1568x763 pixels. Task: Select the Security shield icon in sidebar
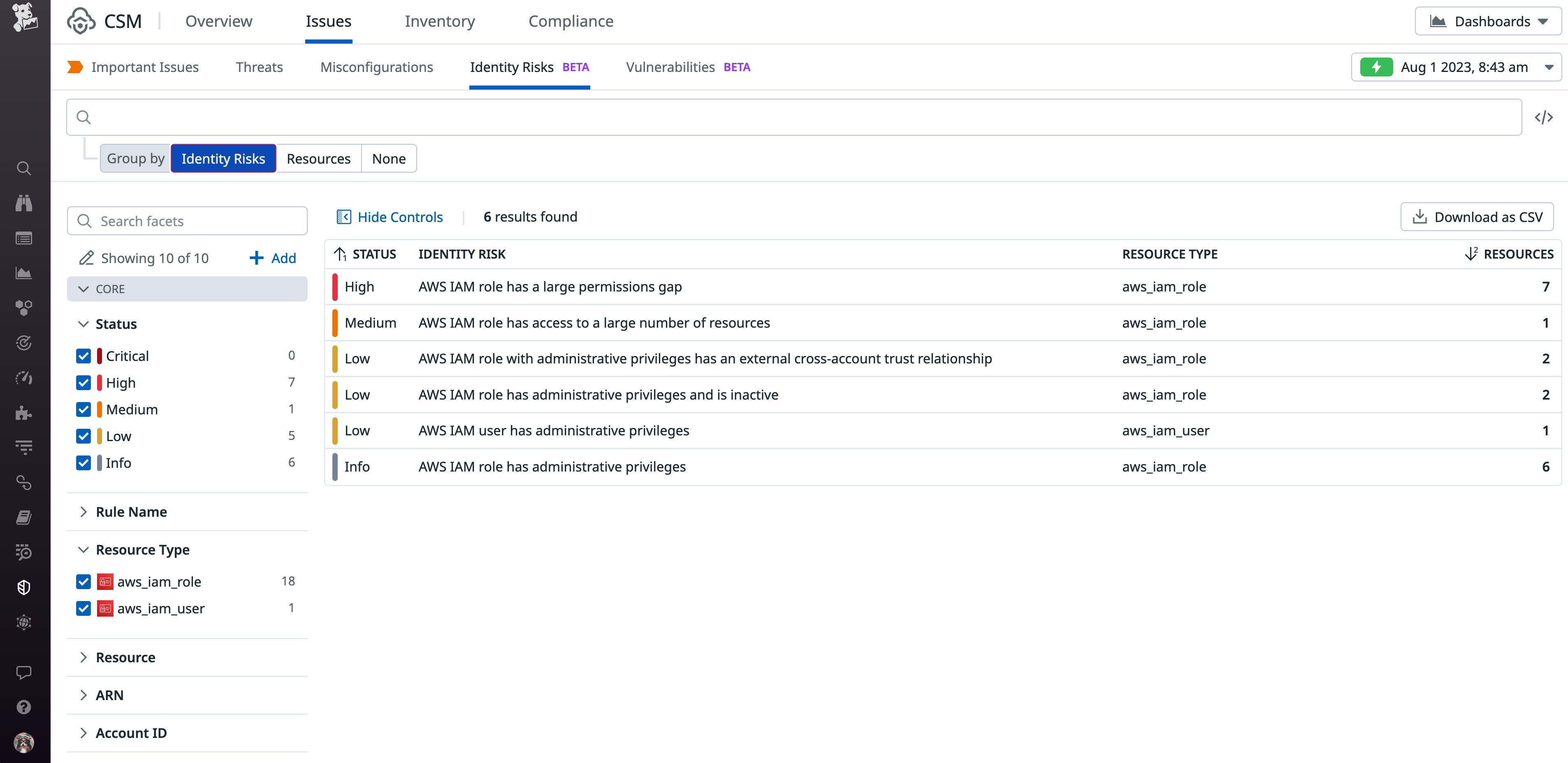(x=24, y=587)
